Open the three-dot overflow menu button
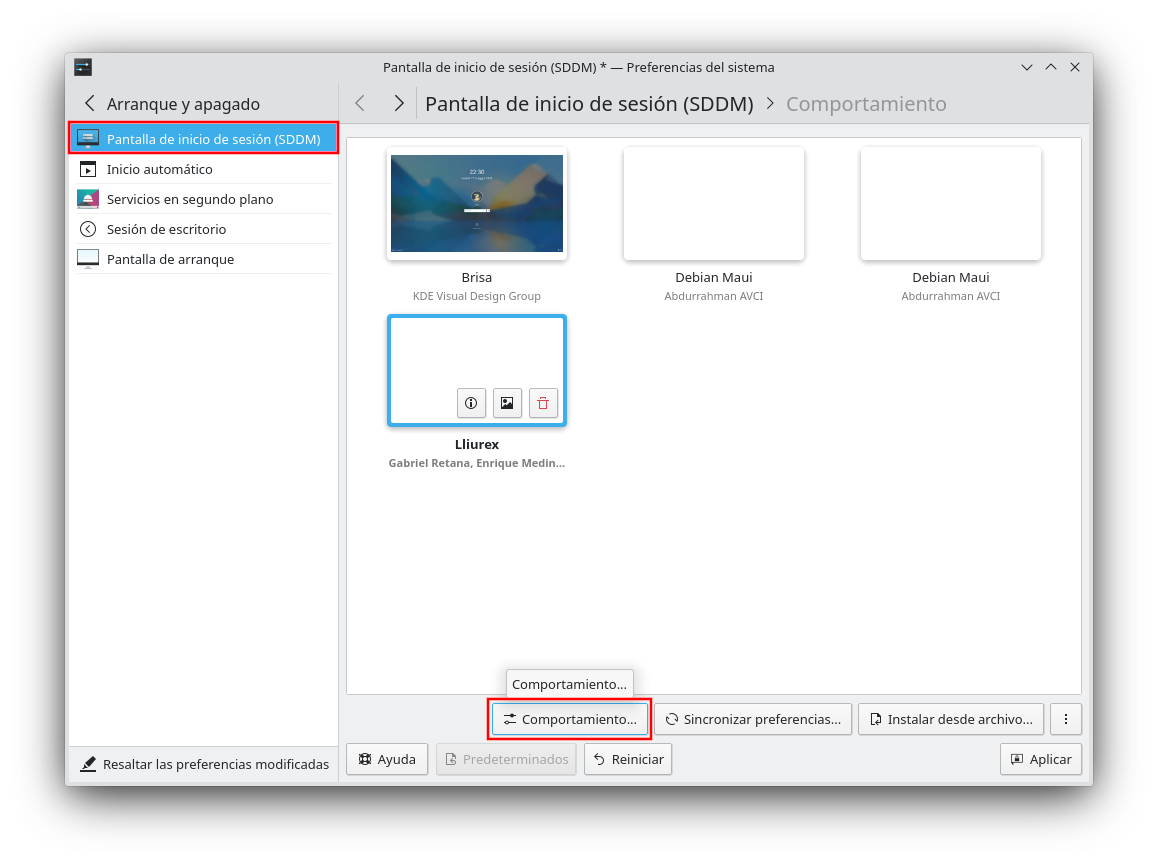 point(1066,719)
